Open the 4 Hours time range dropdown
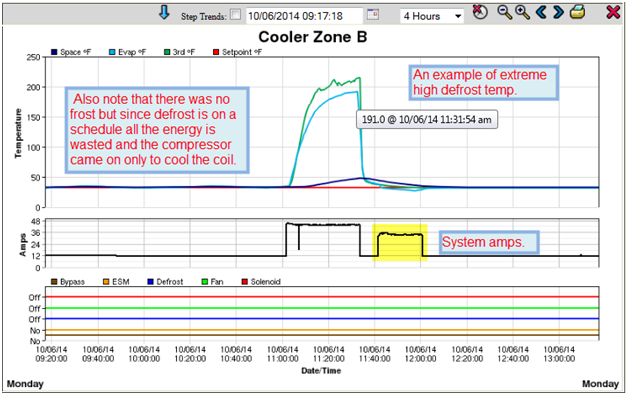Viewport: 628px width, 395px height. click(432, 16)
